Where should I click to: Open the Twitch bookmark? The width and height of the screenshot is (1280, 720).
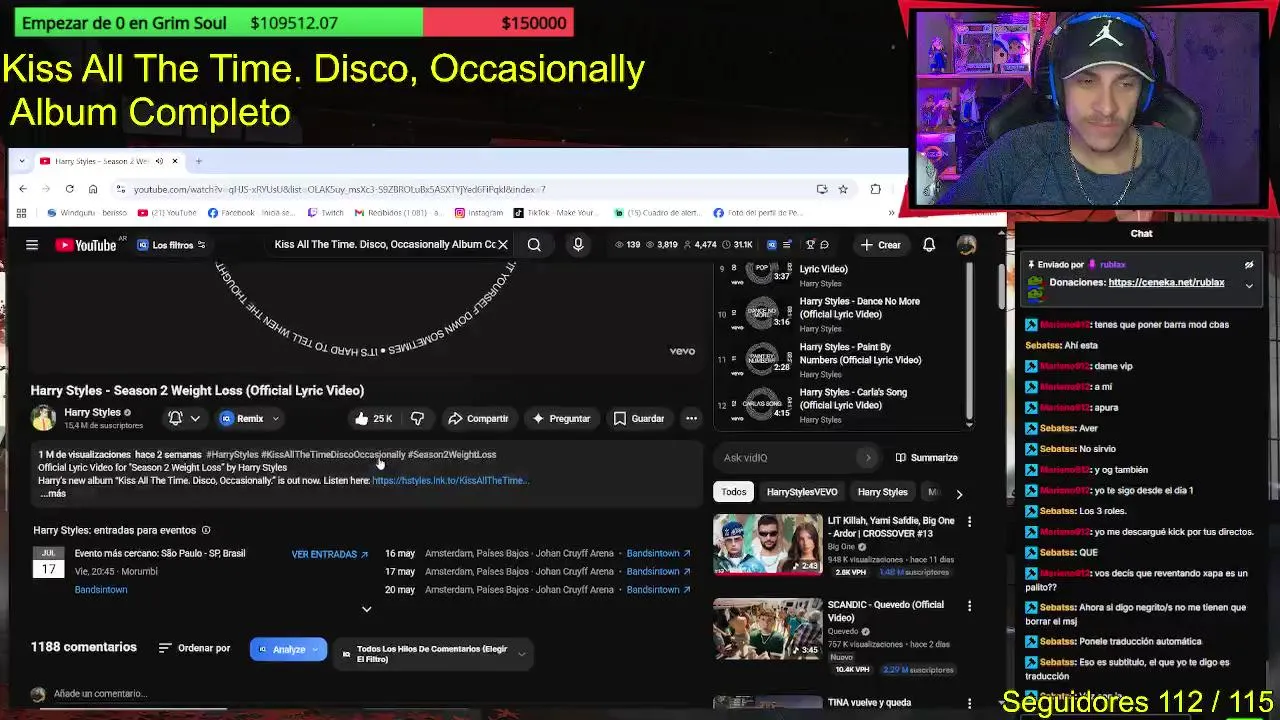click(326, 213)
